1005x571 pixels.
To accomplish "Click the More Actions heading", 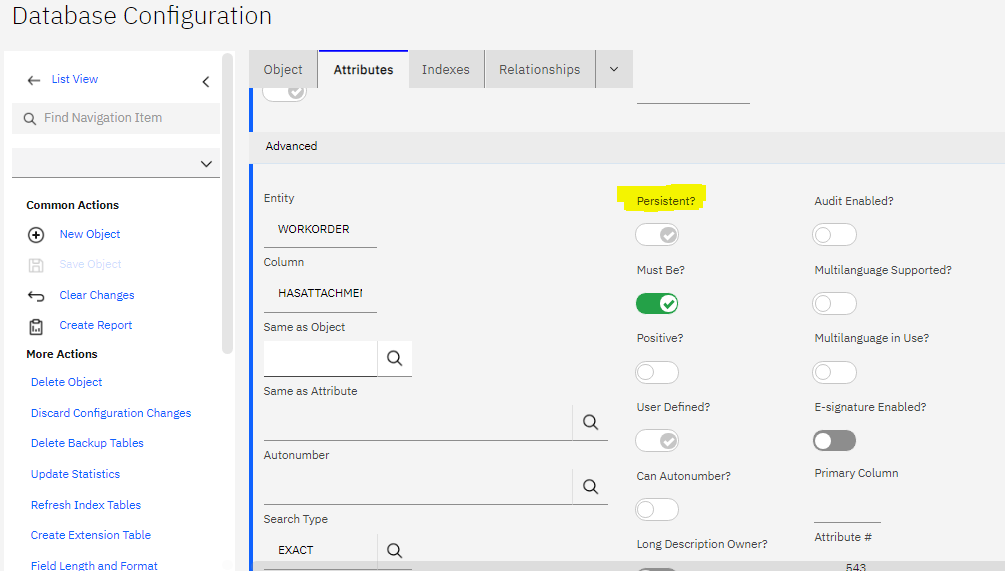I will (x=62, y=354).
